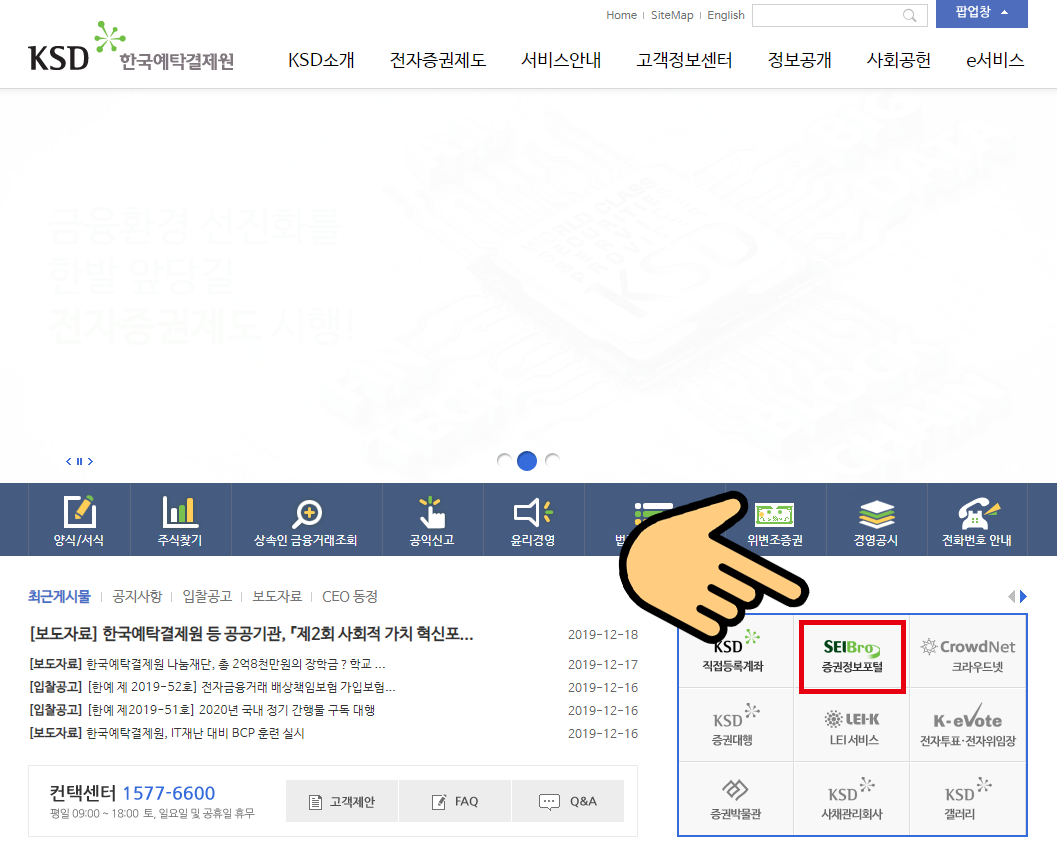Go to previous related-sites page arrow
Viewport: 1057px width, 860px height.
[1011, 596]
